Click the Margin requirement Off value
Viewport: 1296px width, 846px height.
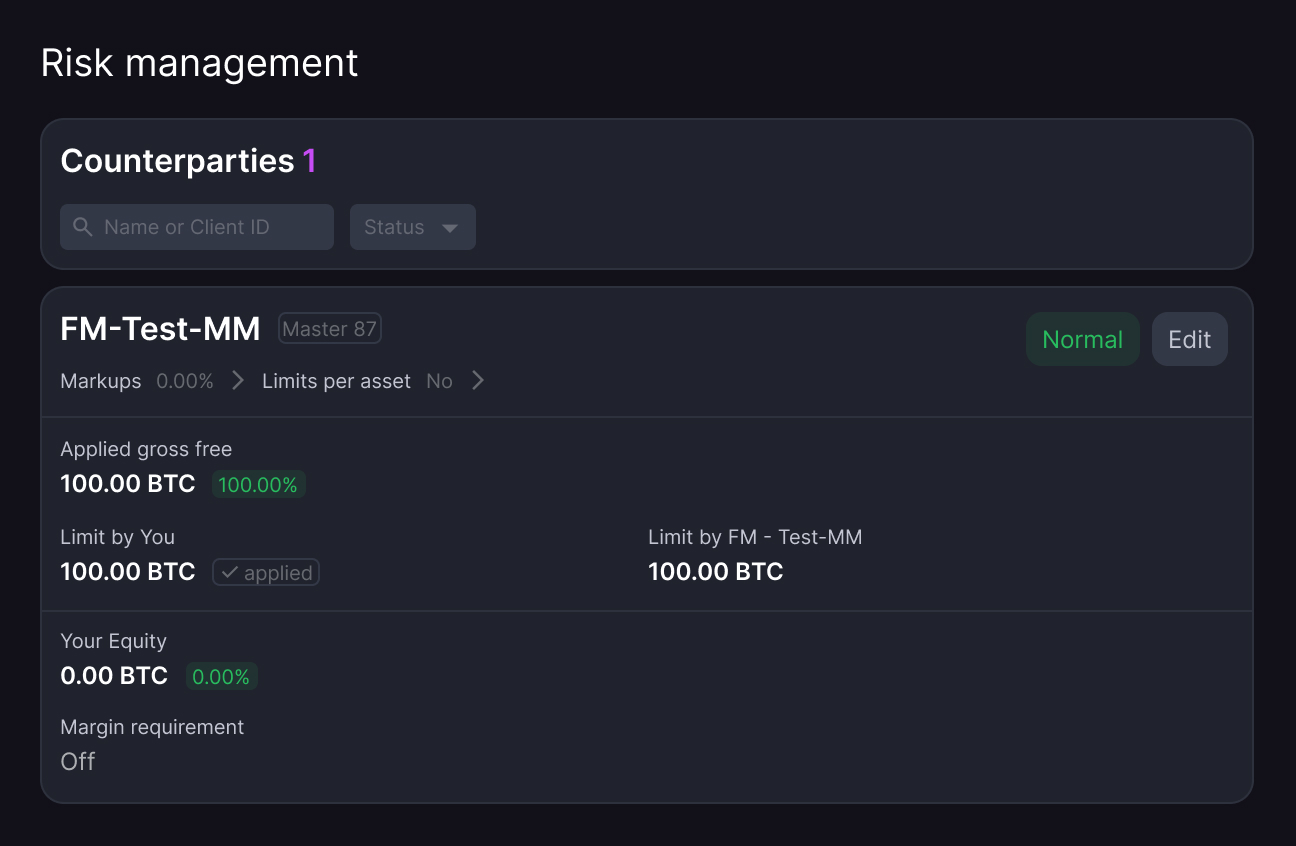(78, 762)
